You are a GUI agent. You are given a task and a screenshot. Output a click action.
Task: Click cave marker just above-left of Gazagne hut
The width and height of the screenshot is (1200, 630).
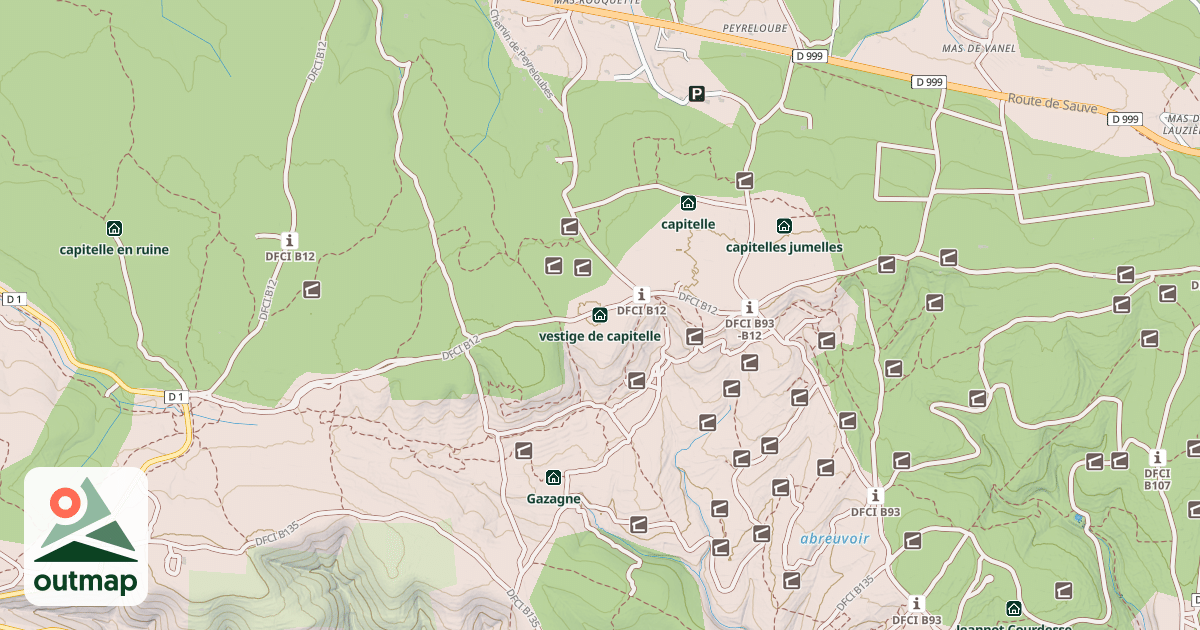click(x=523, y=450)
